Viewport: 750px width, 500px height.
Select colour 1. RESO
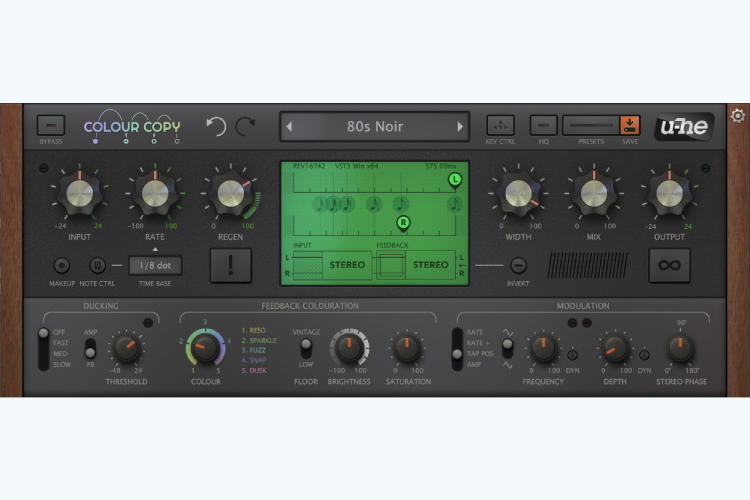[254, 330]
